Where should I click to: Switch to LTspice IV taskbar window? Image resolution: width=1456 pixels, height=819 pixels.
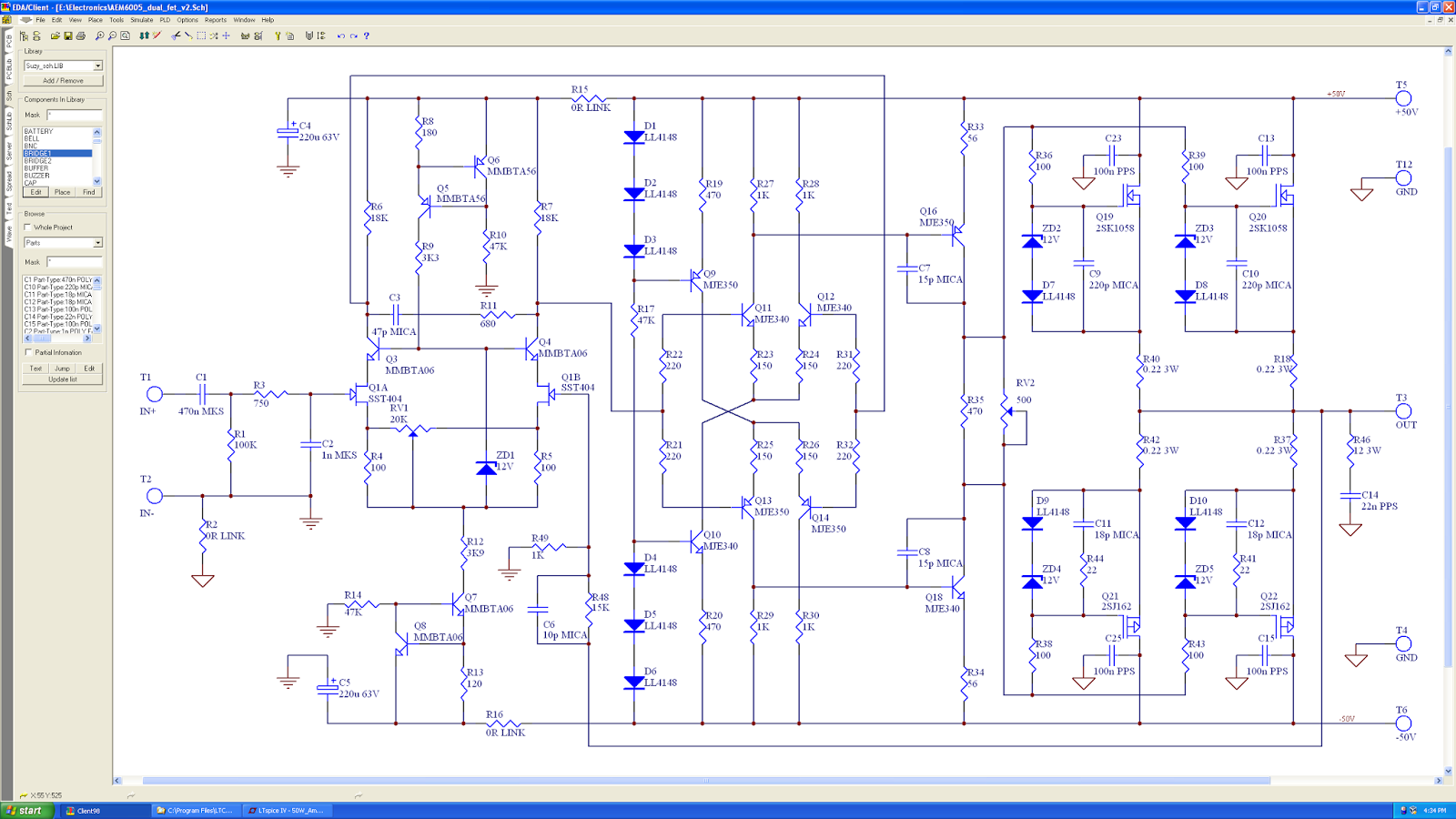point(287,810)
